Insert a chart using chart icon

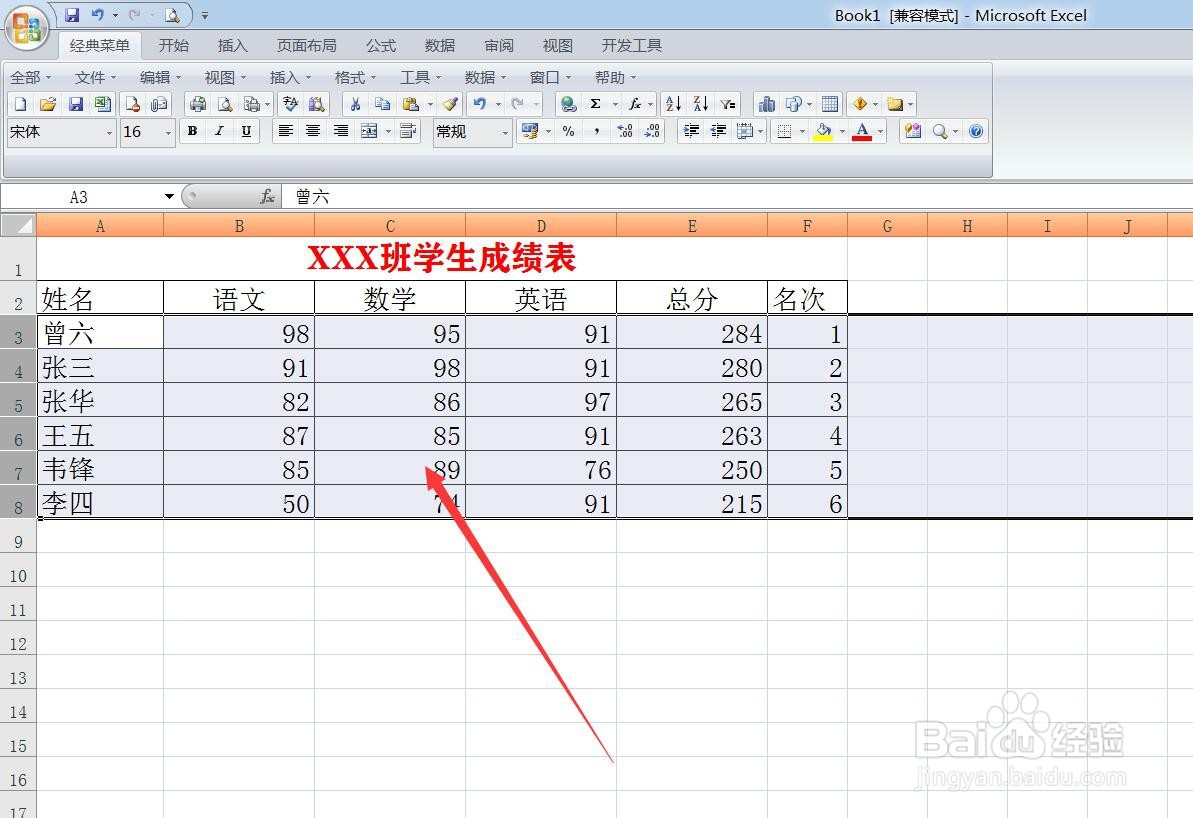[x=766, y=103]
